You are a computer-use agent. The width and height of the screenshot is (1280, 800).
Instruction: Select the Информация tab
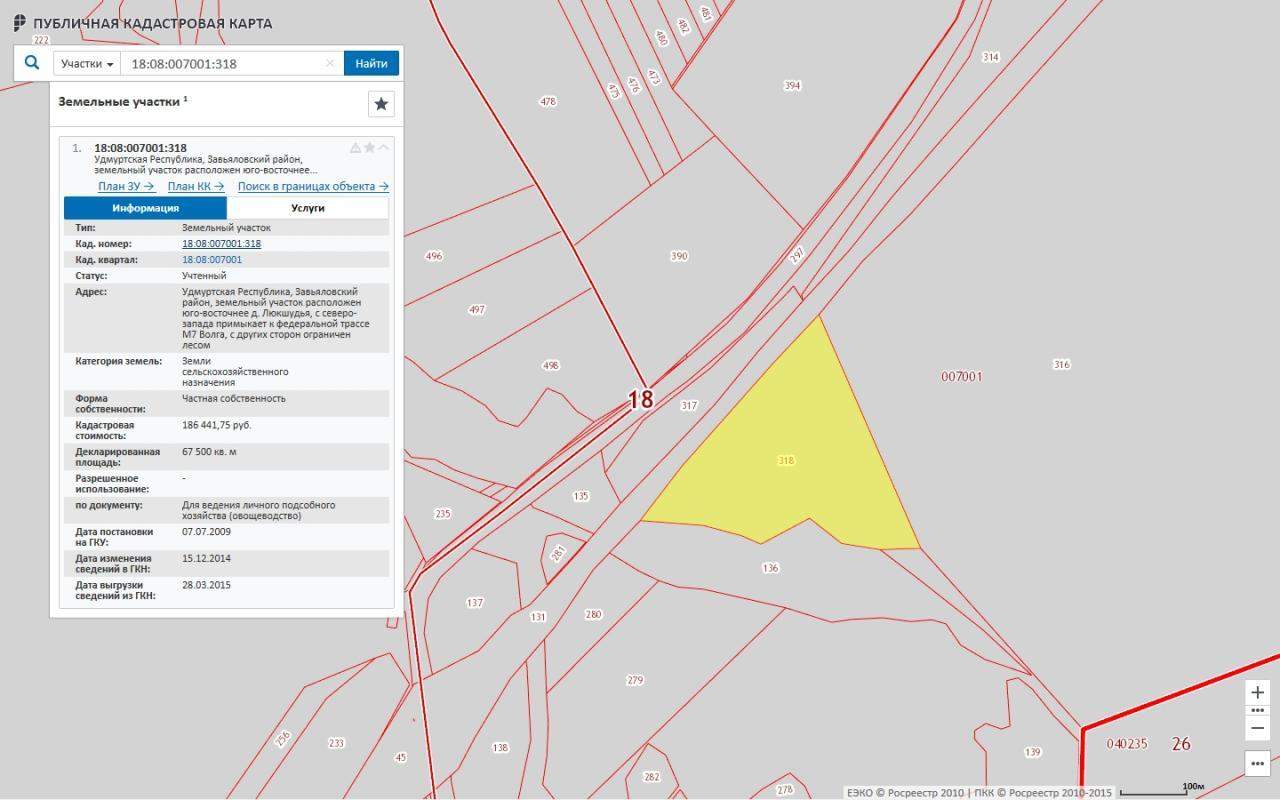(146, 208)
